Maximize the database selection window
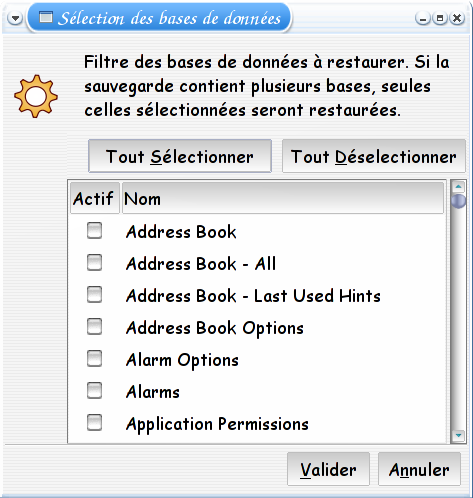The height and width of the screenshot is (498, 473). click(440, 18)
